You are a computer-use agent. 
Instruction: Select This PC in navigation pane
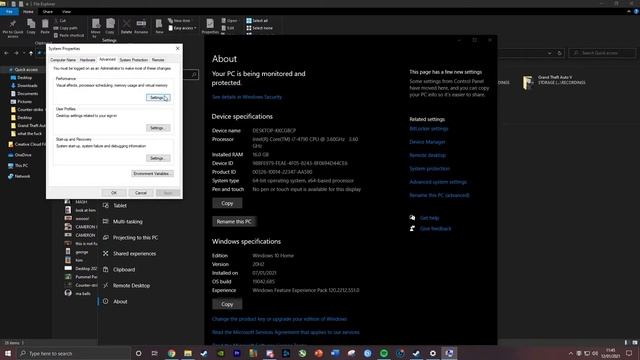18,166
